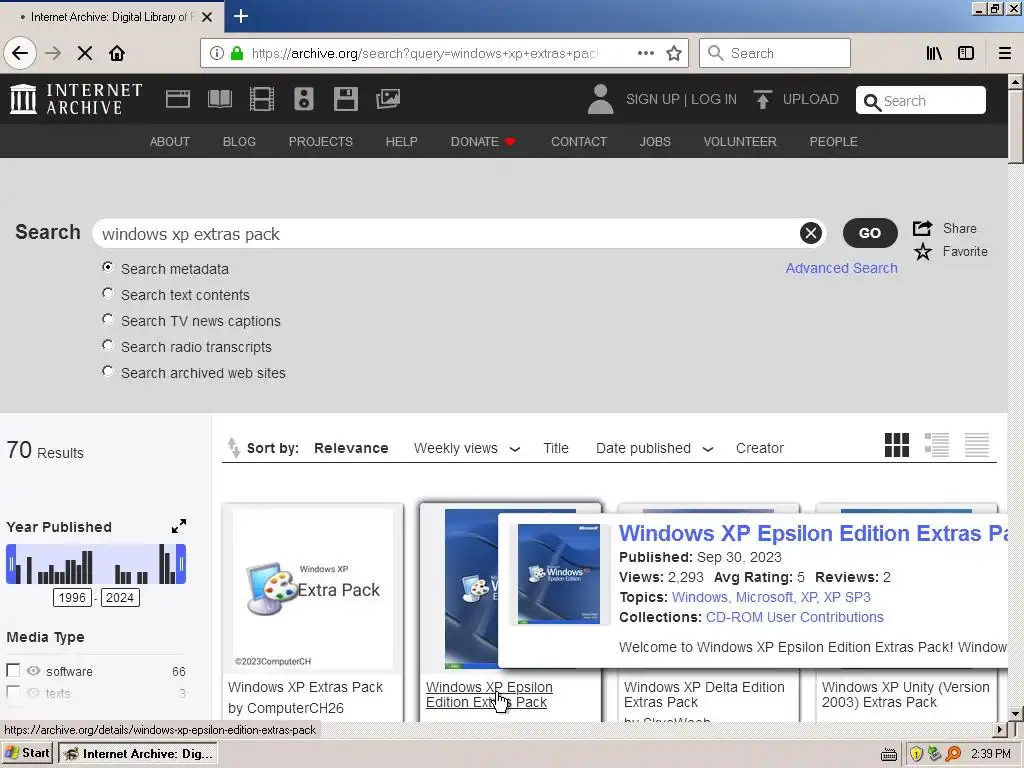Click the SIGN UP link

tap(652, 99)
